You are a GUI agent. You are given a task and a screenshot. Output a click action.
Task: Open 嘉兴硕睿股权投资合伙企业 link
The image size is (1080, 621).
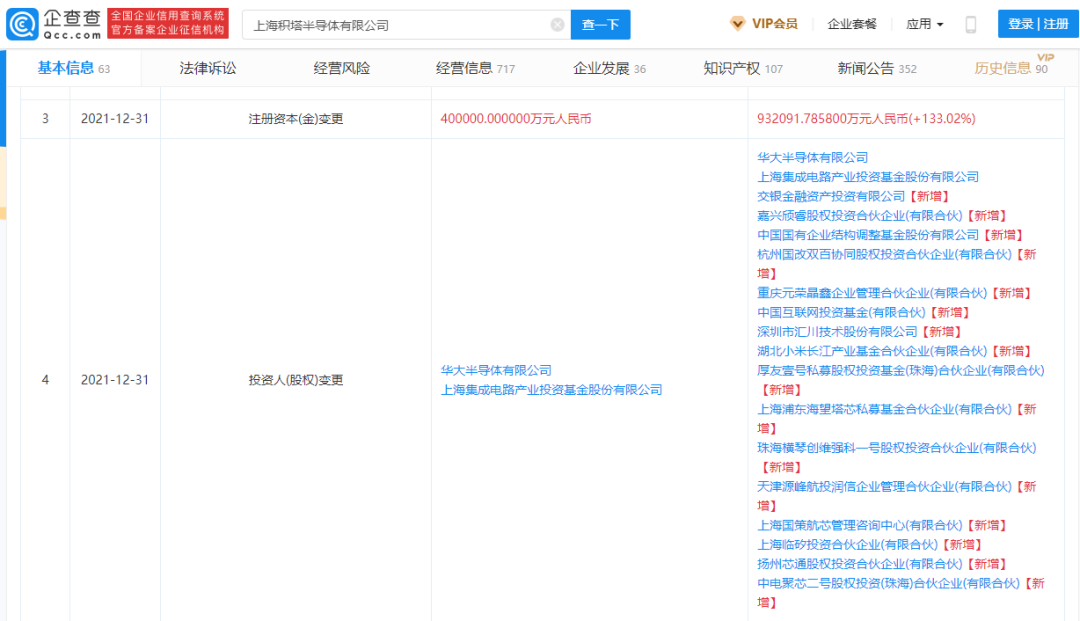860,215
